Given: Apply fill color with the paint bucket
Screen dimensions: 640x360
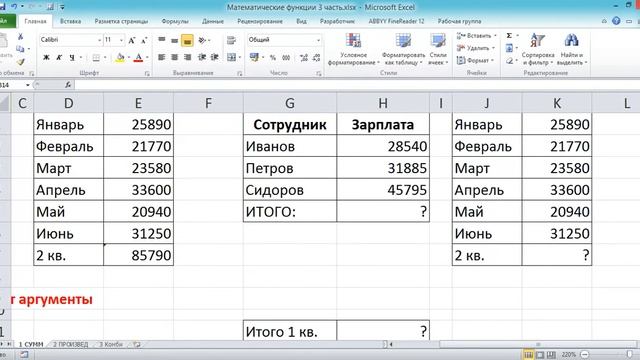Looking at the screenshot, I should click(120, 58).
